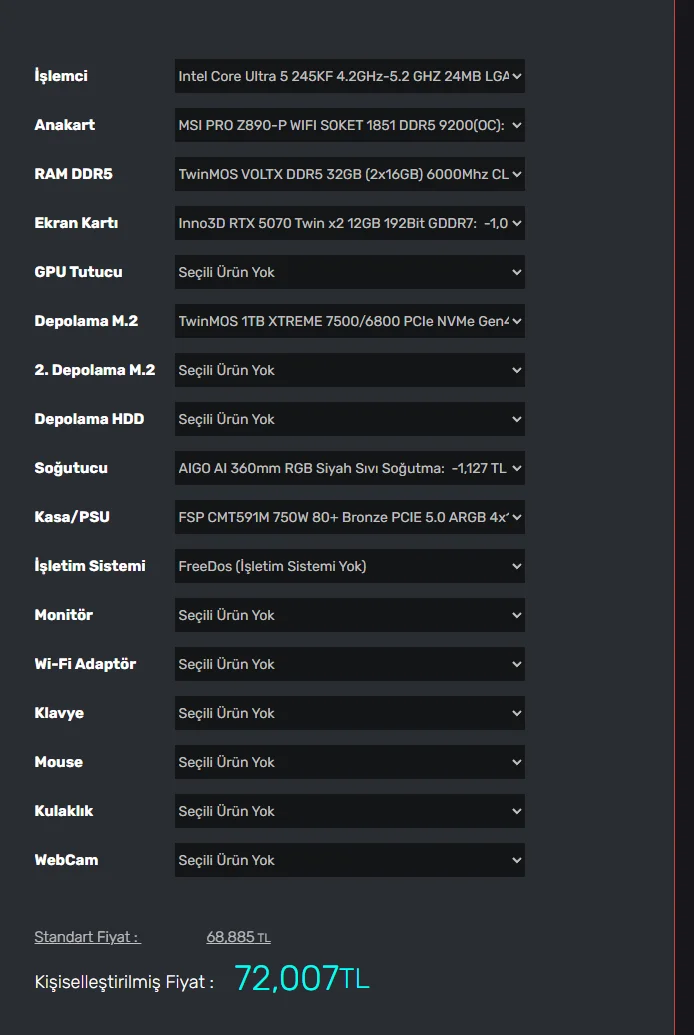Open the Monitör selection dropdown
Image resolution: width=694 pixels, height=1035 pixels.
tap(349, 615)
